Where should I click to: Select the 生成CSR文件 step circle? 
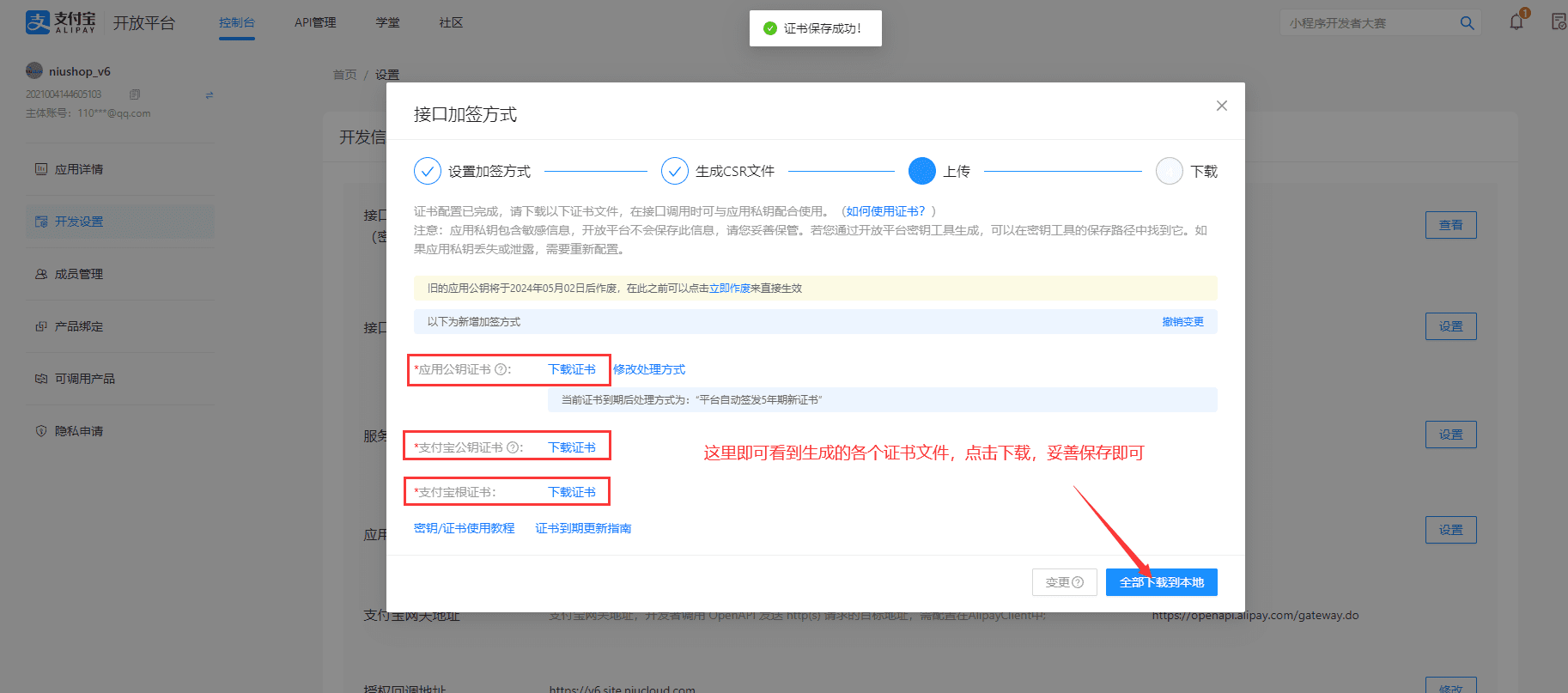pyautogui.click(x=674, y=171)
